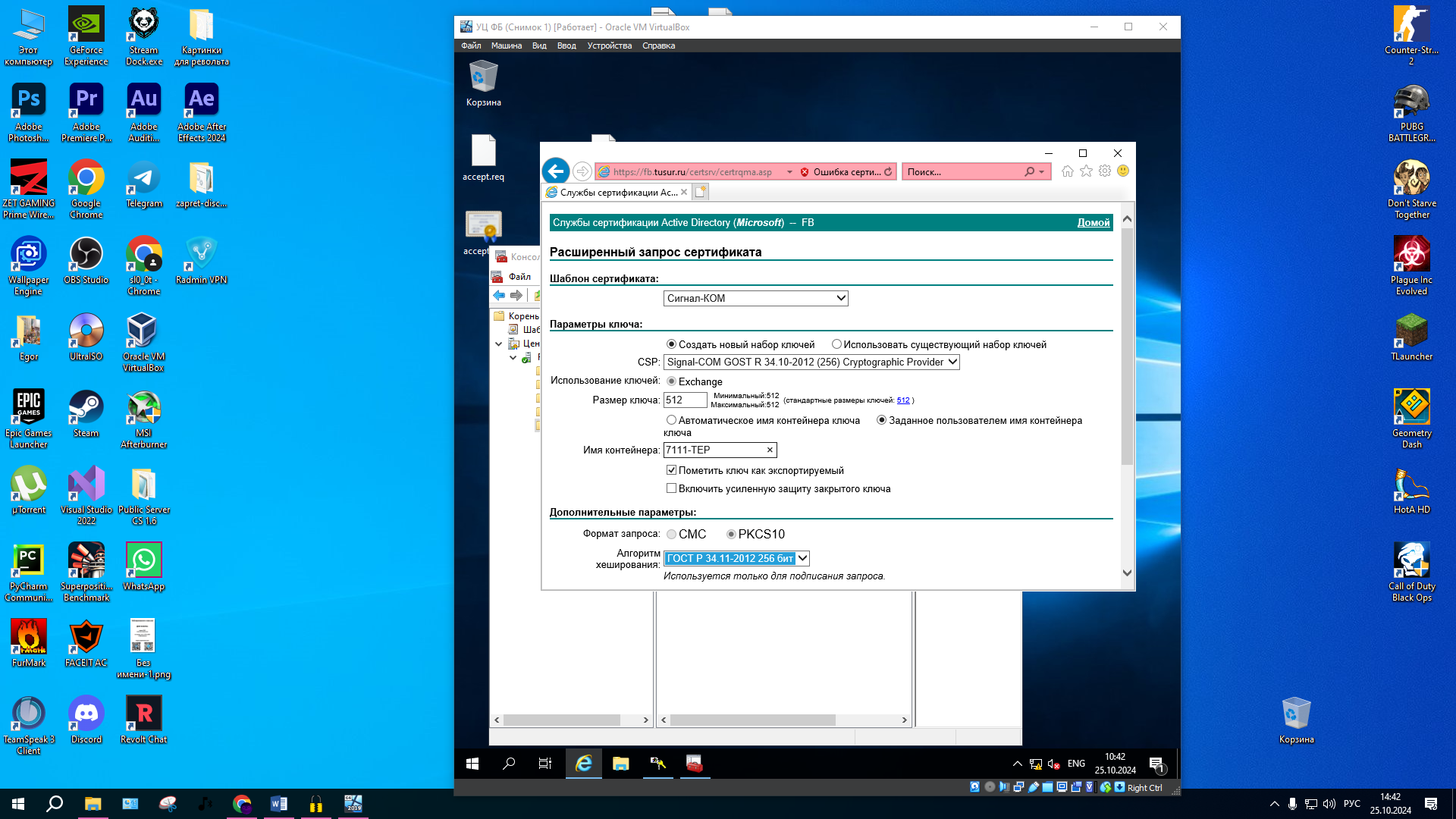Open Word in host taskbar

[x=278, y=804]
